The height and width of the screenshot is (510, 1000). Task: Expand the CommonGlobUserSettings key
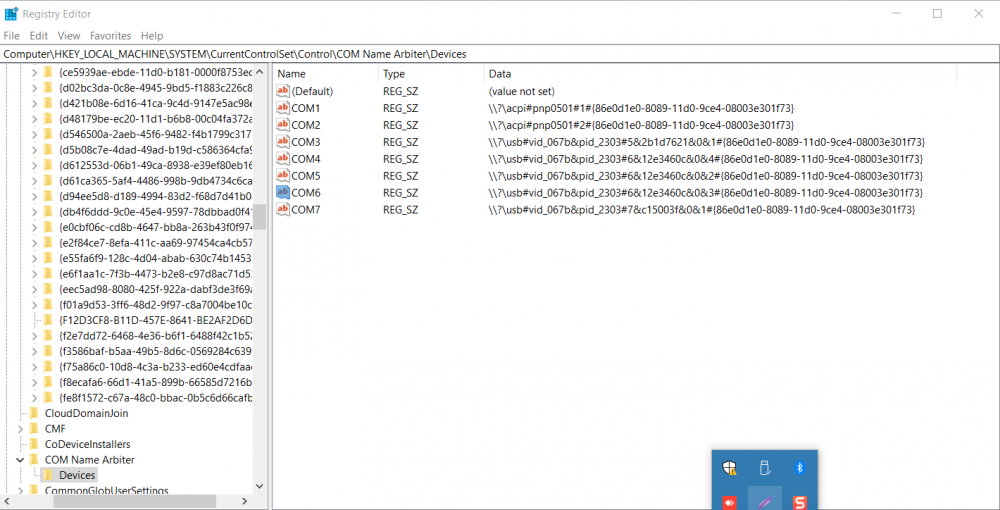pos(20,490)
